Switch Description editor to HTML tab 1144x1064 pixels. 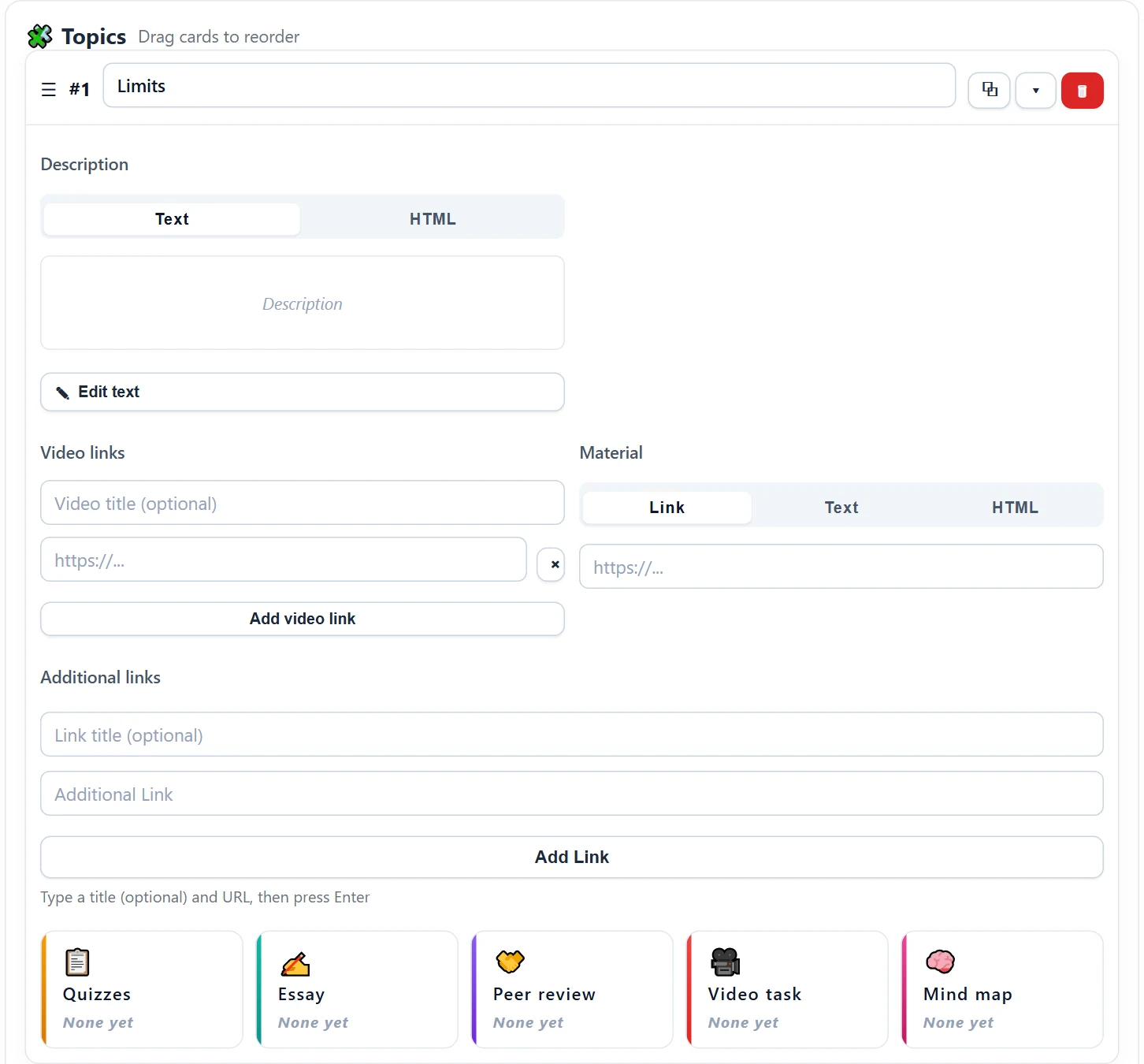433,219
